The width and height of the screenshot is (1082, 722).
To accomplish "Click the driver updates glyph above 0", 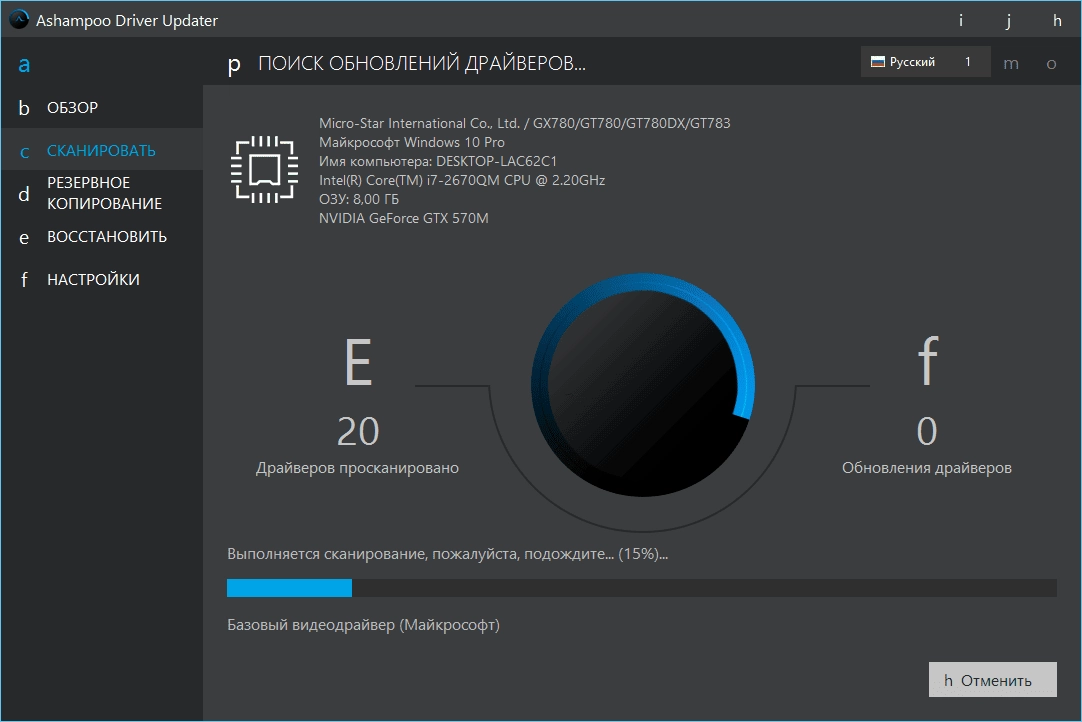I will [x=927, y=360].
